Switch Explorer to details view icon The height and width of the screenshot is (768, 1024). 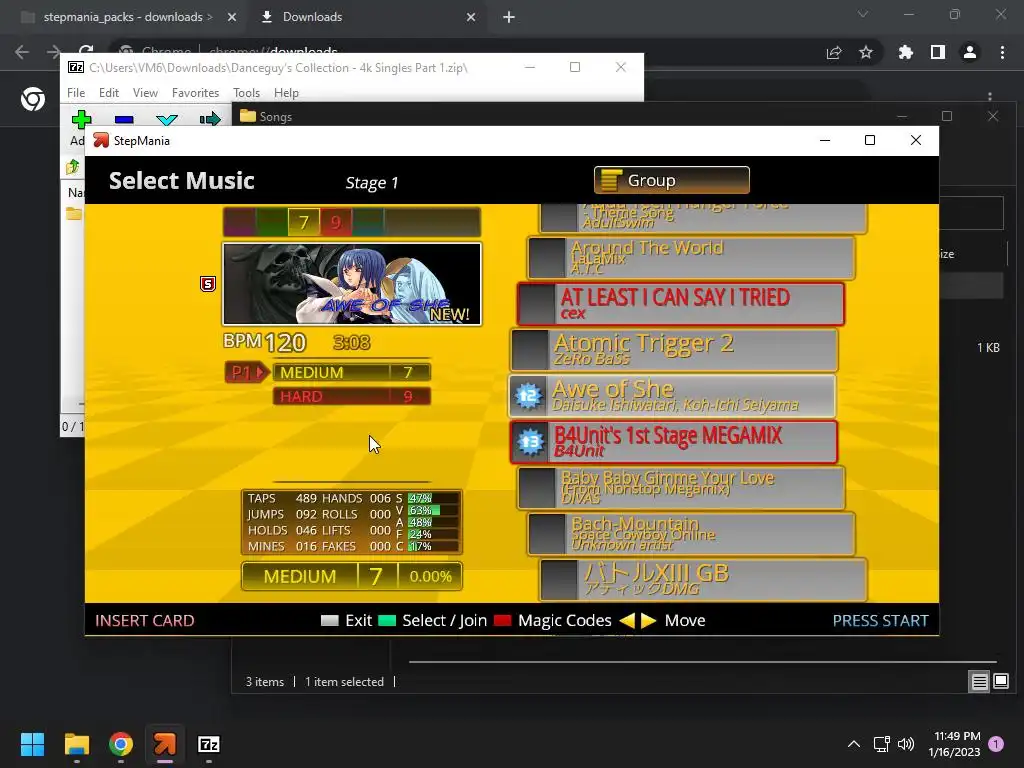(980, 682)
